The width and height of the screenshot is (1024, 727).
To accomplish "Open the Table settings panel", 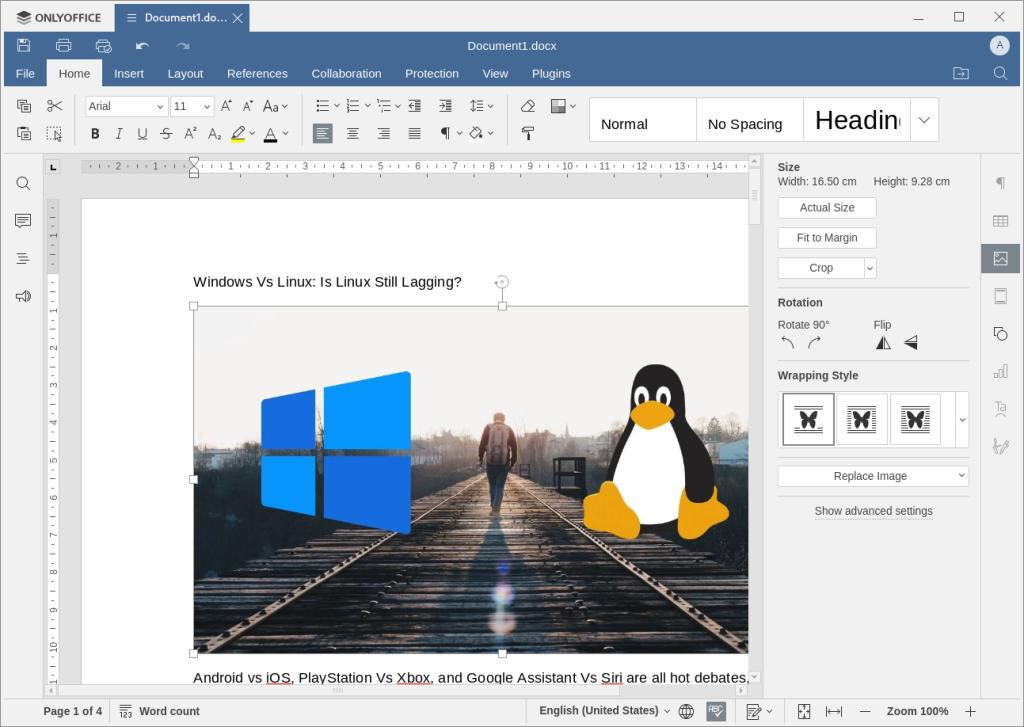I will tap(1000, 221).
